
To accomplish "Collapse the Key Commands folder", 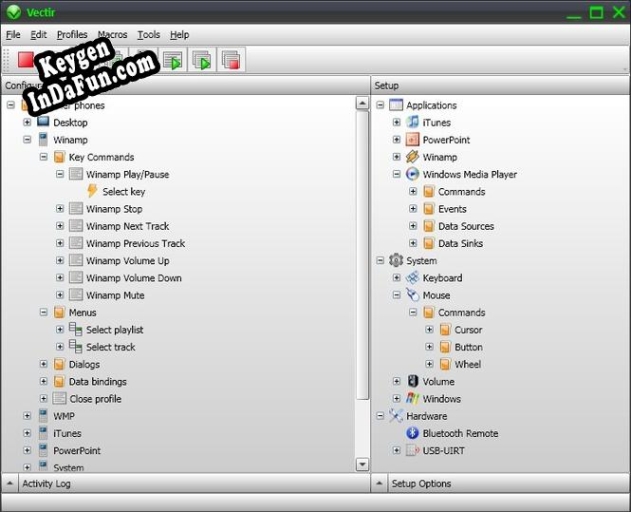I will (x=43, y=157).
